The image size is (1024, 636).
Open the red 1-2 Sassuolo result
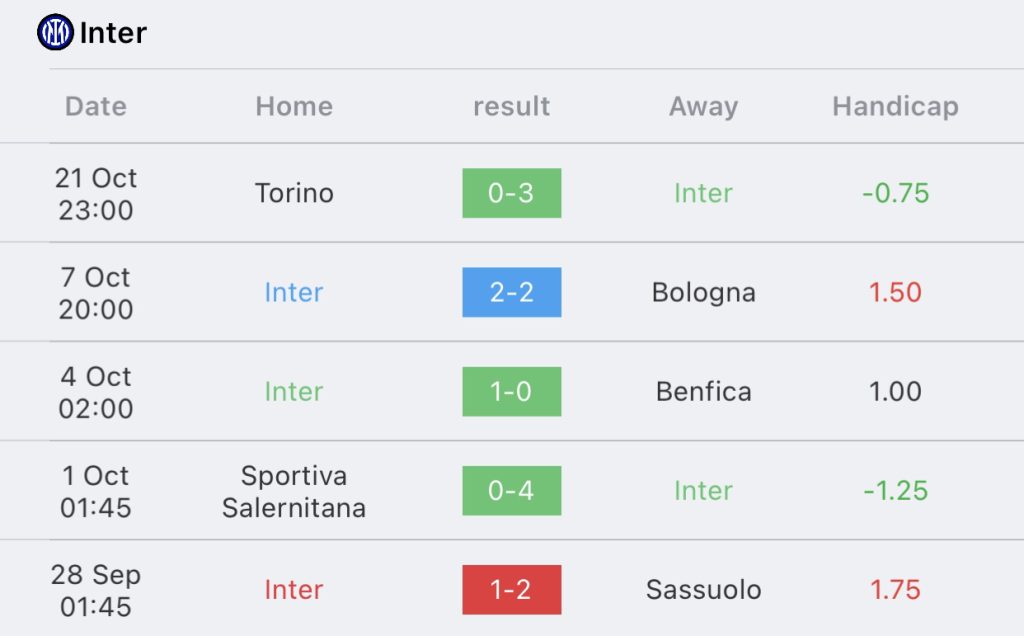pos(512,590)
